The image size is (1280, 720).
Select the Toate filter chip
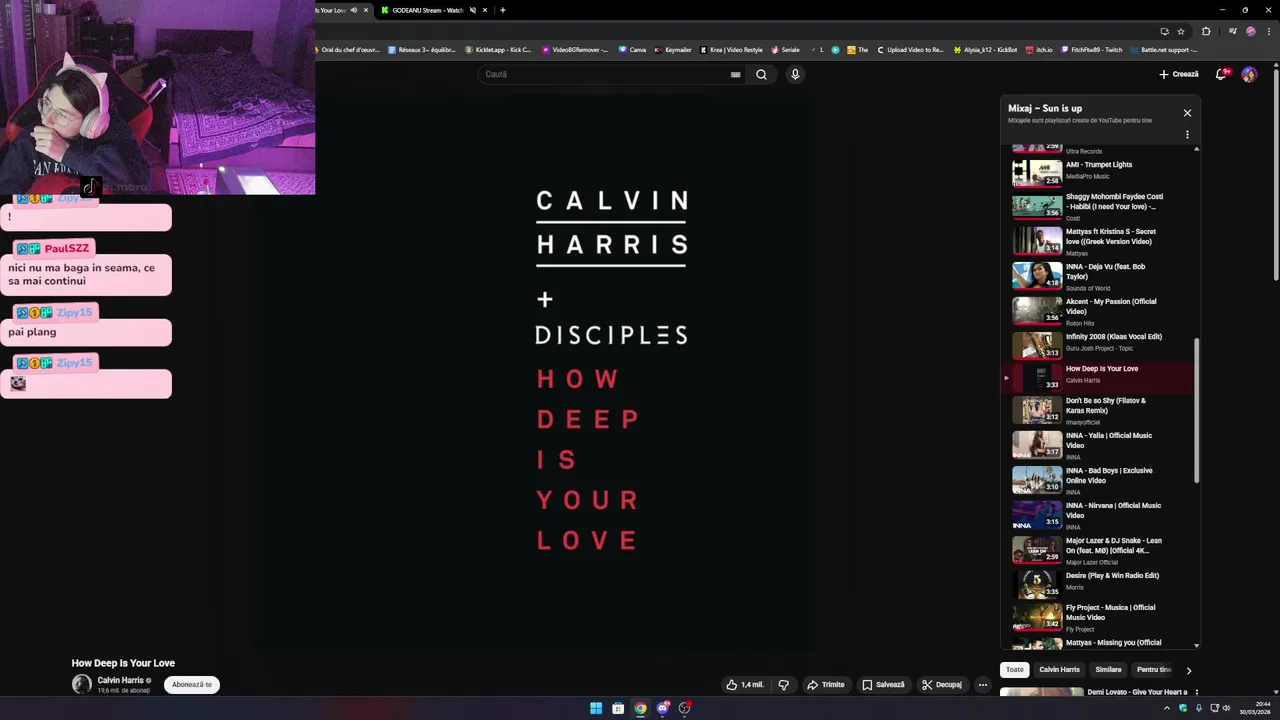coord(1014,669)
